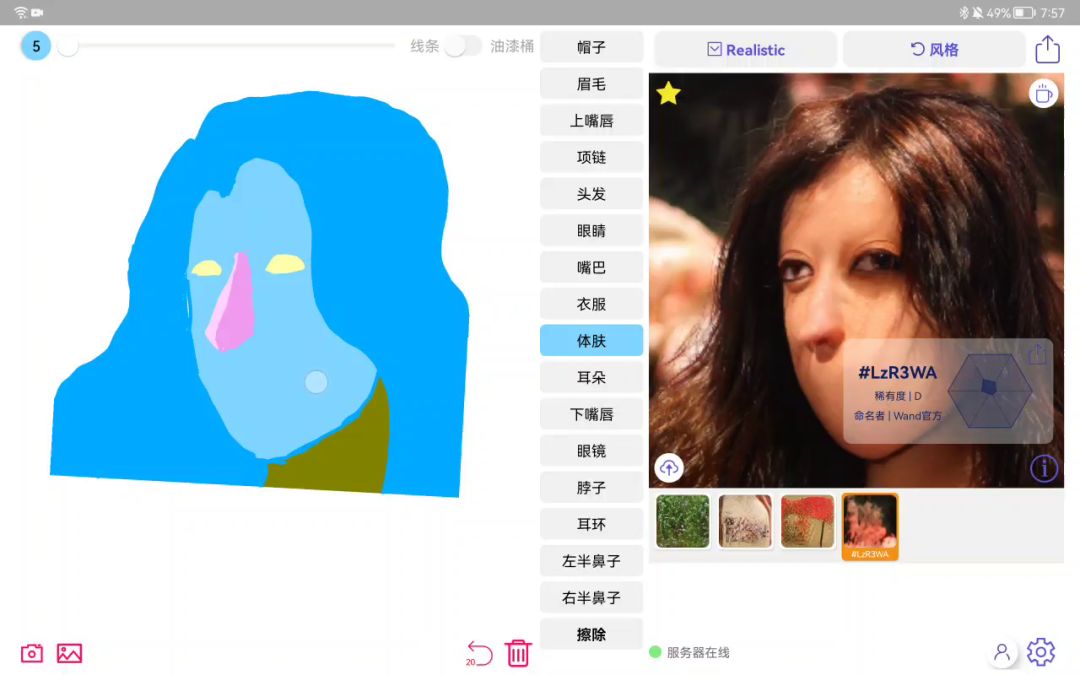Undo the last drawing stroke
The image size is (1080, 675).
480,654
